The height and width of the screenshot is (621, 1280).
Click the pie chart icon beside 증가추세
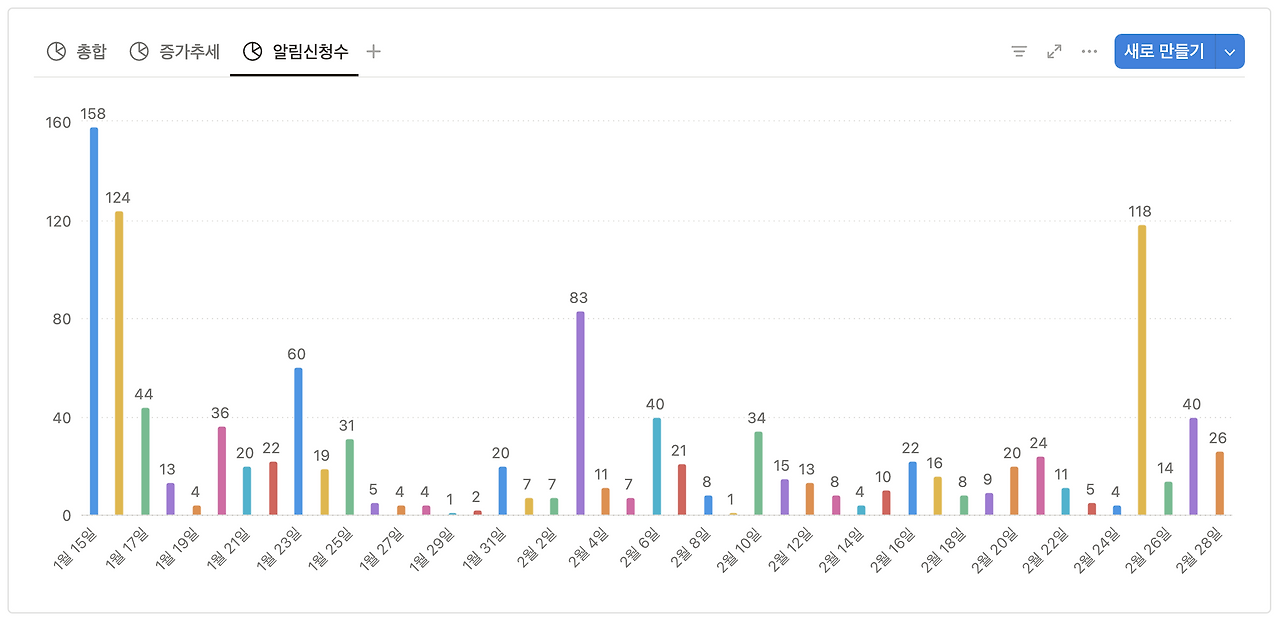pyautogui.click(x=139, y=51)
